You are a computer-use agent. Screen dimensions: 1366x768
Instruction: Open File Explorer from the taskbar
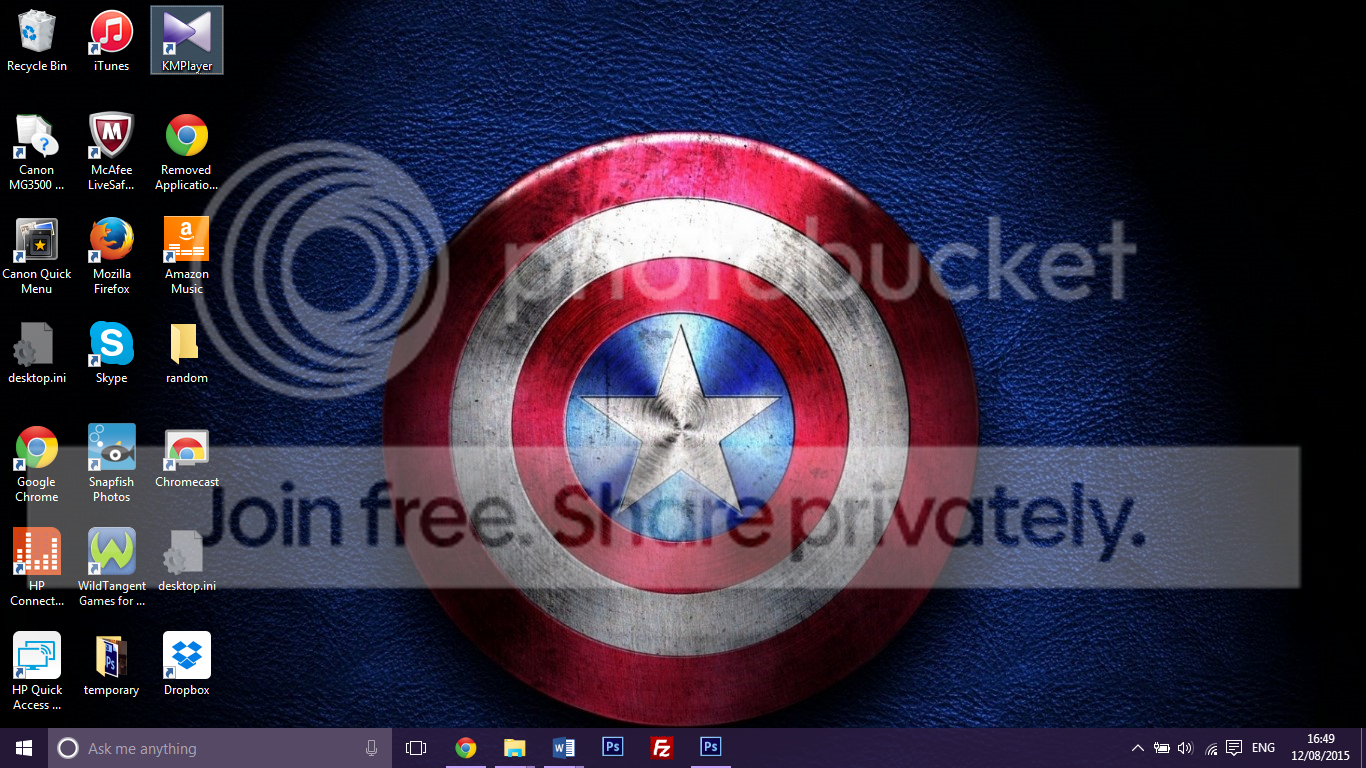(x=514, y=748)
